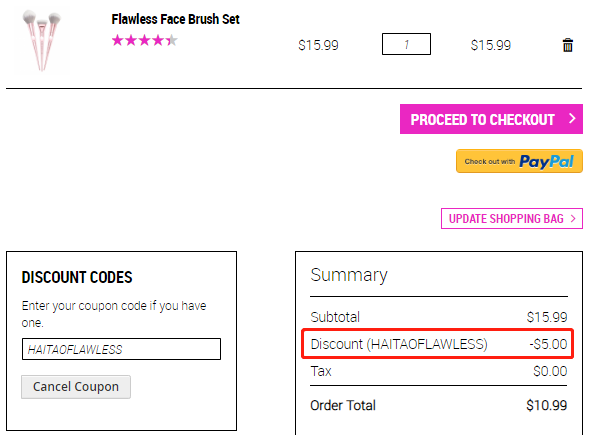Click the unit price $15.99
The image size is (595, 435).
318,45
